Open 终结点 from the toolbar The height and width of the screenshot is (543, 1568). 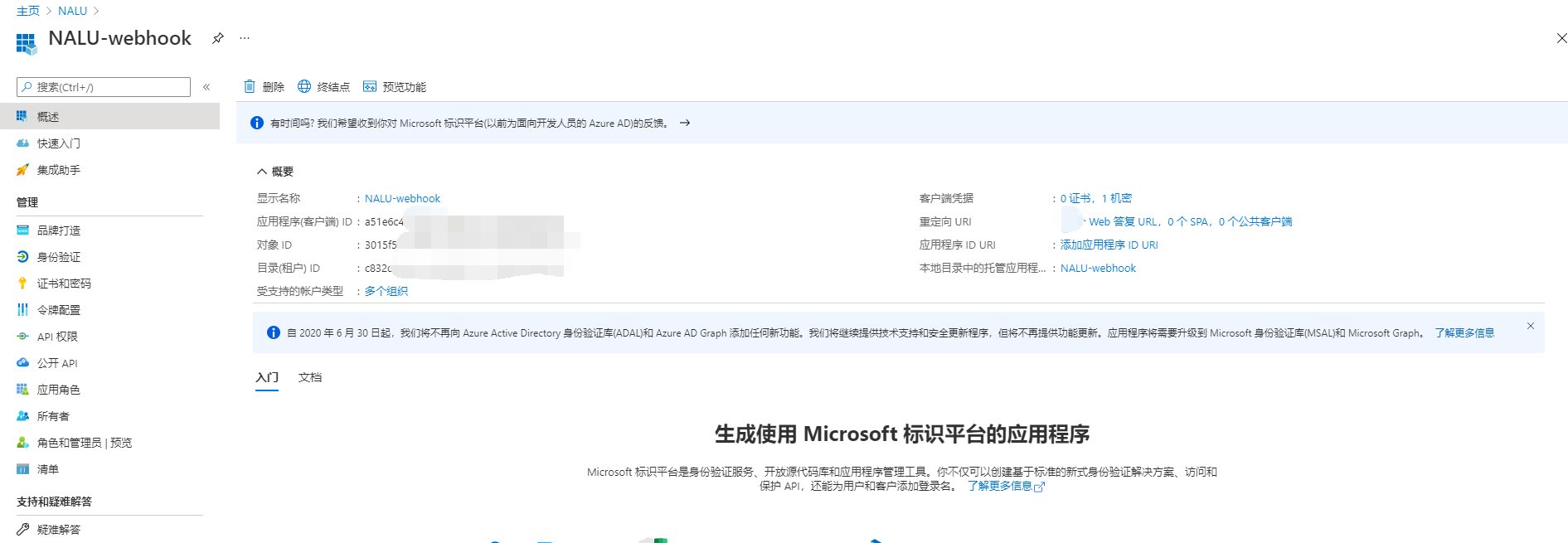(x=324, y=86)
